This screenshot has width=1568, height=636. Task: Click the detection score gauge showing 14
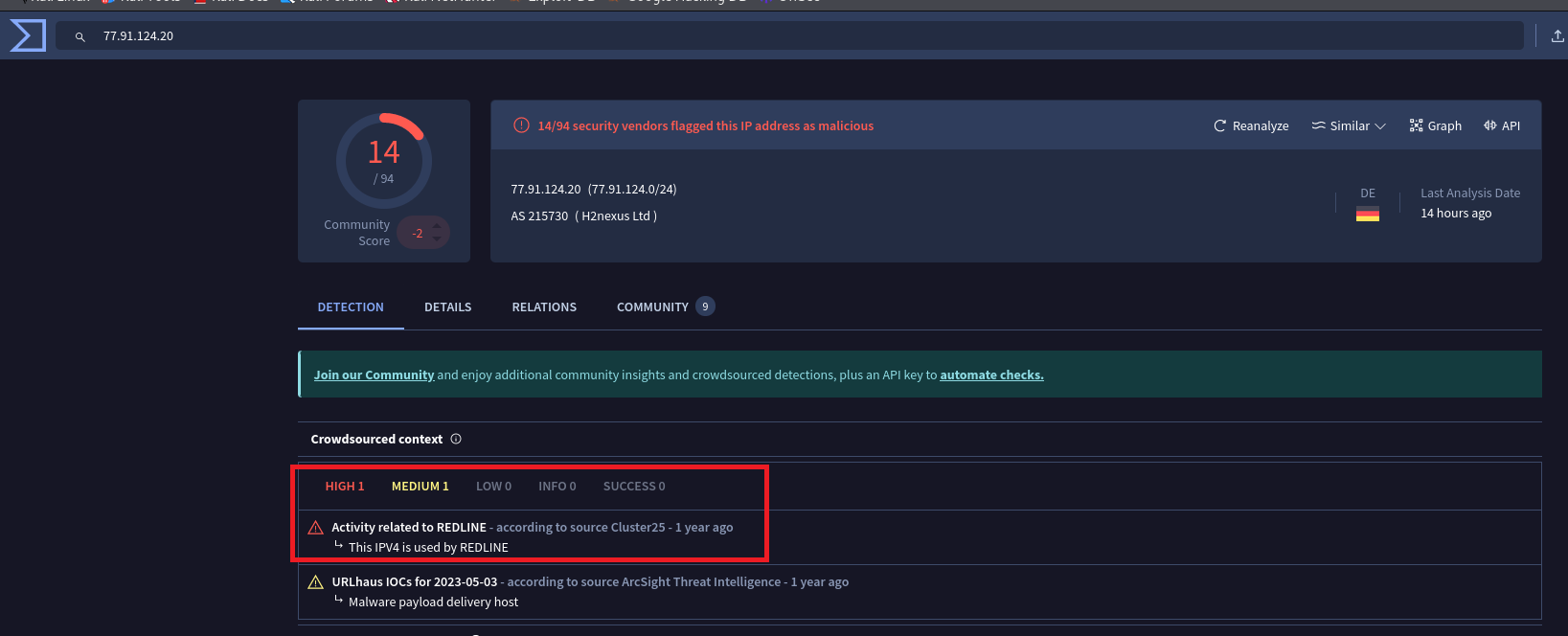click(384, 161)
